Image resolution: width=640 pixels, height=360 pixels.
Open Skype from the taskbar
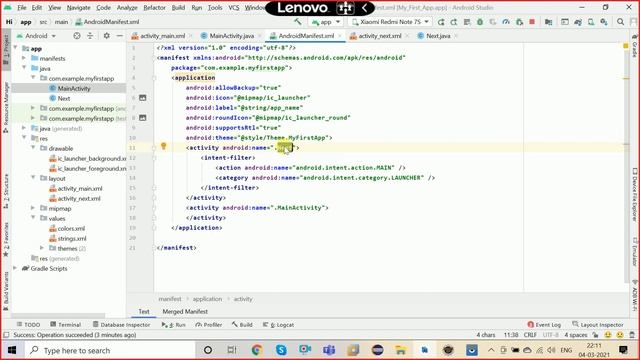pyautogui.click(x=281, y=350)
